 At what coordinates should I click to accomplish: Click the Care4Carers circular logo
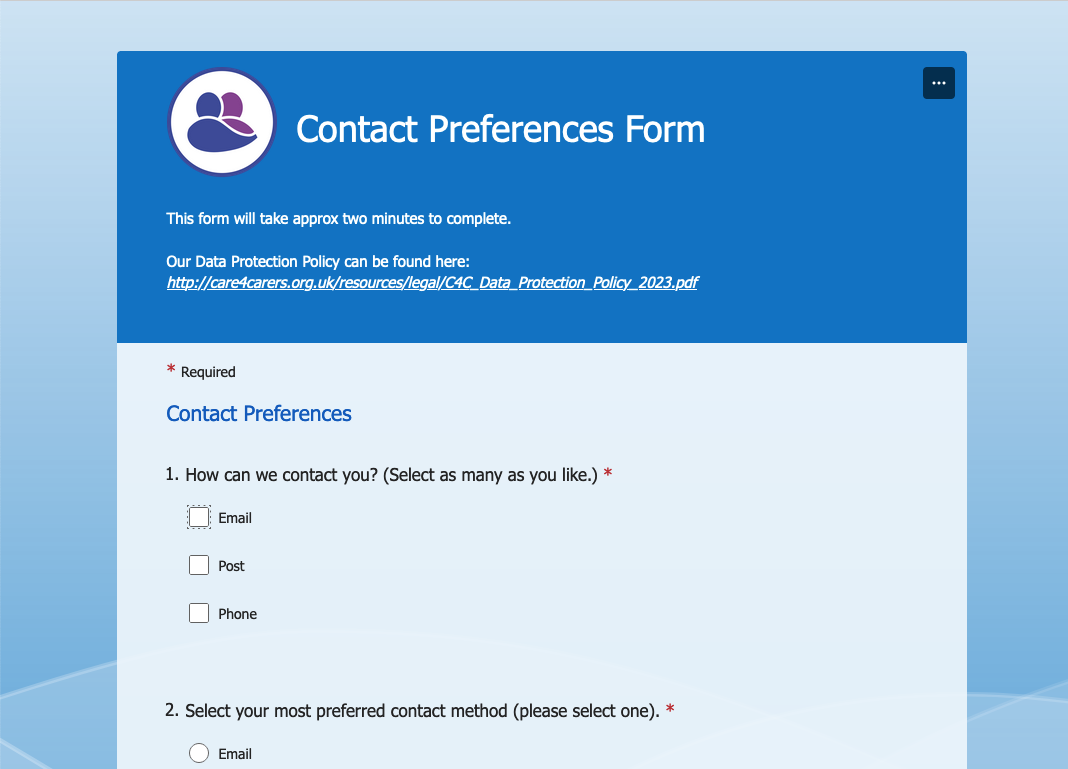click(222, 123)
